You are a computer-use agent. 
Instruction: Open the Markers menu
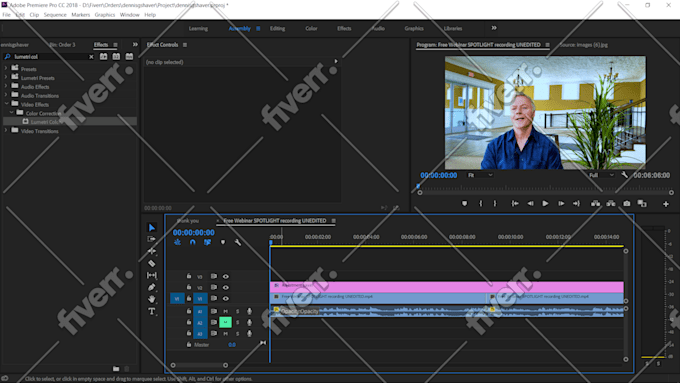(81, 15)
